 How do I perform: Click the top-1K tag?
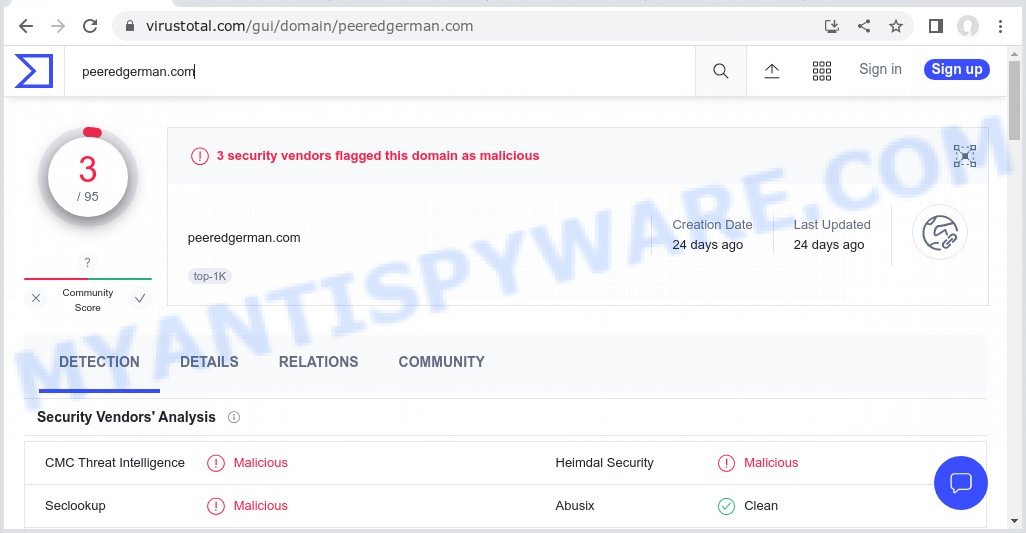click(x=209, y=276)
